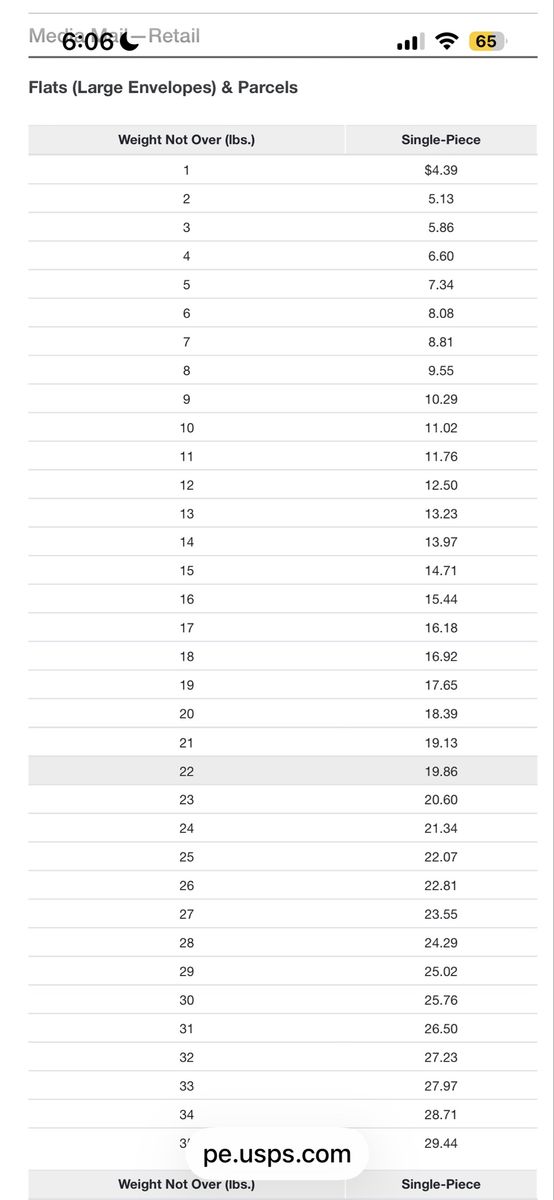This screenshot has height=1200, width=554.
Task: Click Flats (Large Envelopes) & Parcels heading
Action: pyautogui.click(x=163, y=87)
